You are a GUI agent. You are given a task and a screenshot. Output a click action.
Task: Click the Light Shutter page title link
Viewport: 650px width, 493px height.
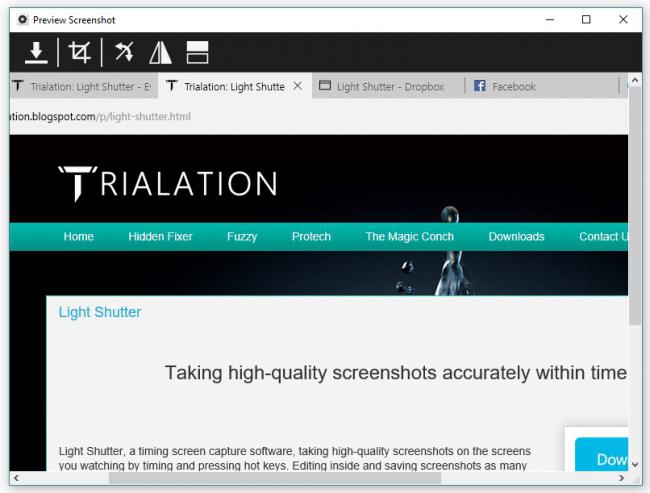(100, 312)
